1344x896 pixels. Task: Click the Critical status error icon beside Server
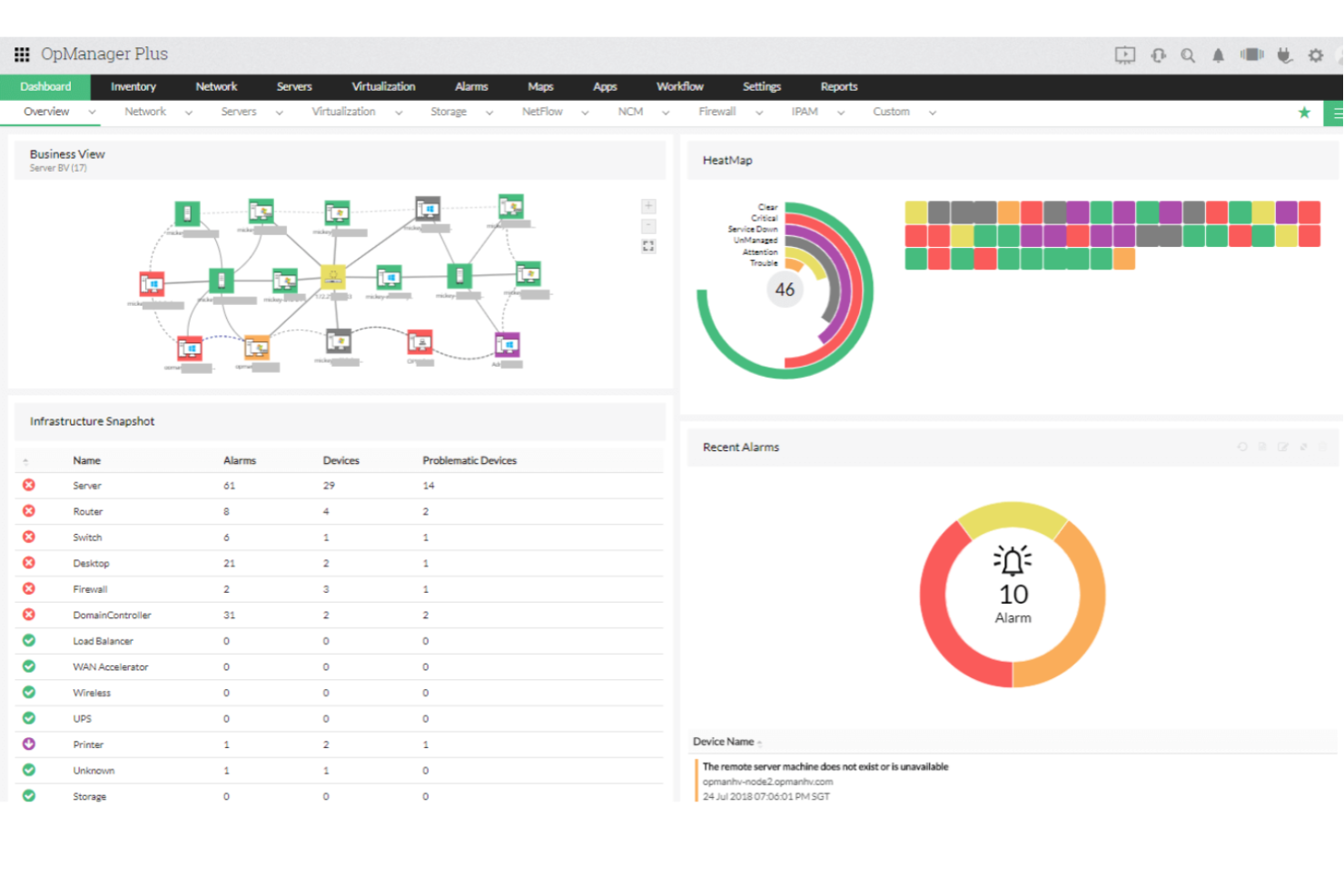click(29, 485)
